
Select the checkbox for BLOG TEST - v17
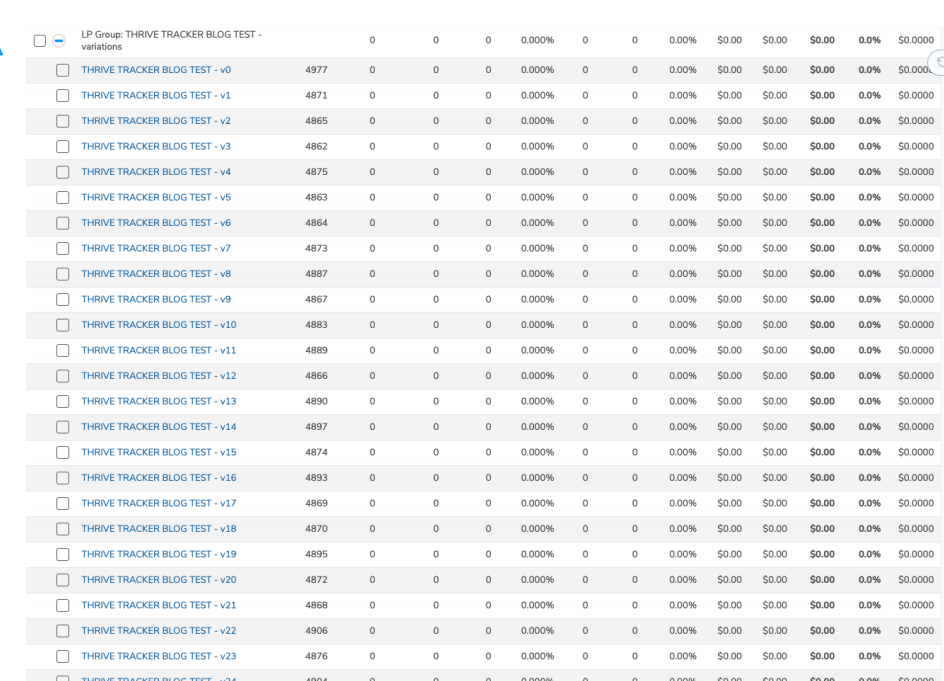pos(63,503)
